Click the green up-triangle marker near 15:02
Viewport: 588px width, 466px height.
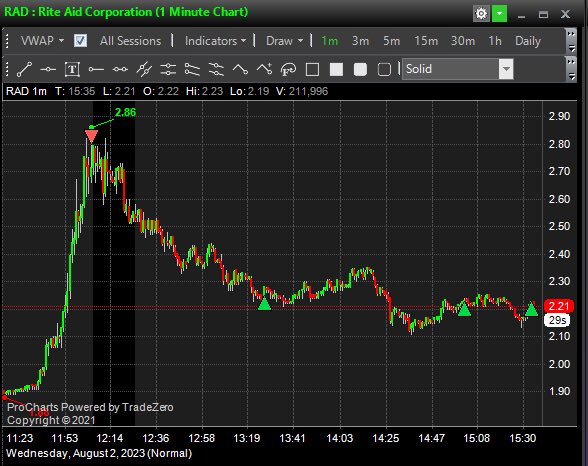tap(464, 309)
